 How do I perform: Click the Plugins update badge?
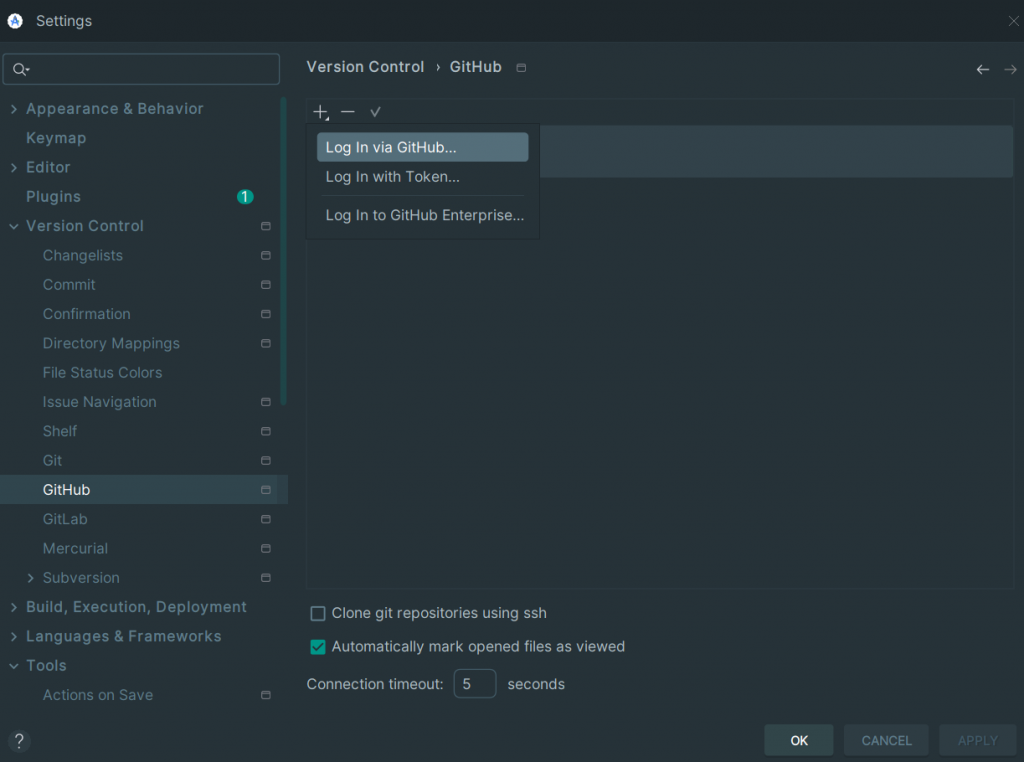tap(245, 197)
